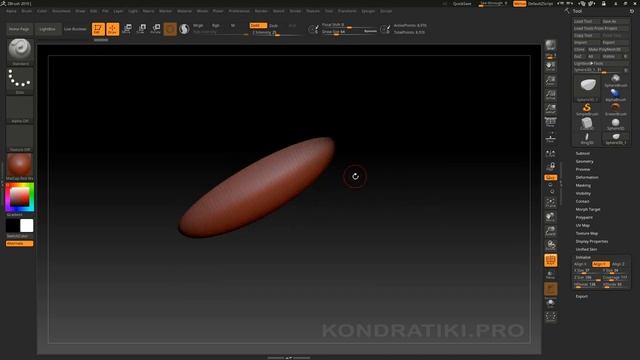Open the Transform menu
This screenshot has height=360, width=640.
(347, 11)
